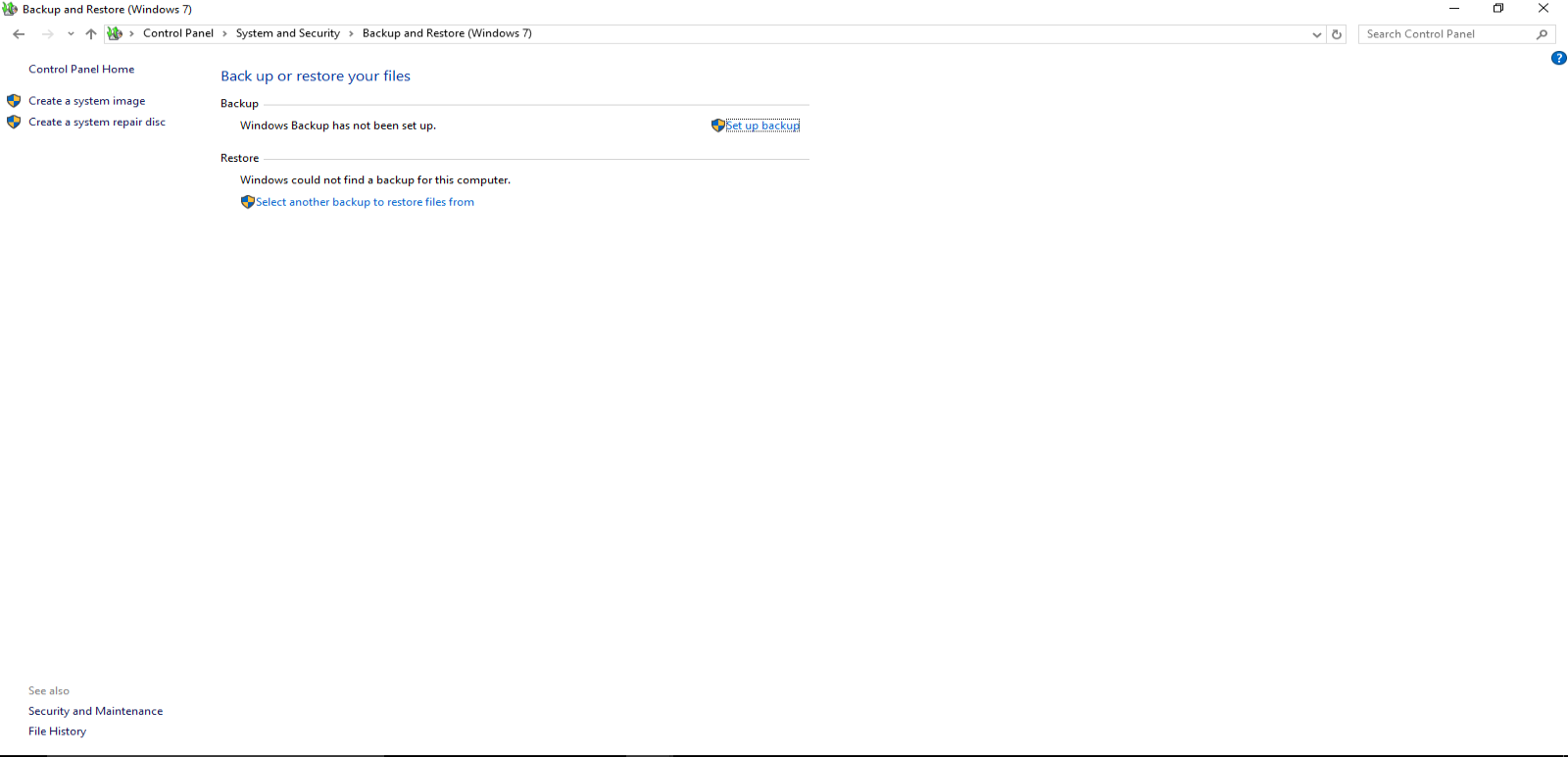Screen dimensions: 1568x757
Task: Close the Backup and Restore window
Action: pos(1543,9)
